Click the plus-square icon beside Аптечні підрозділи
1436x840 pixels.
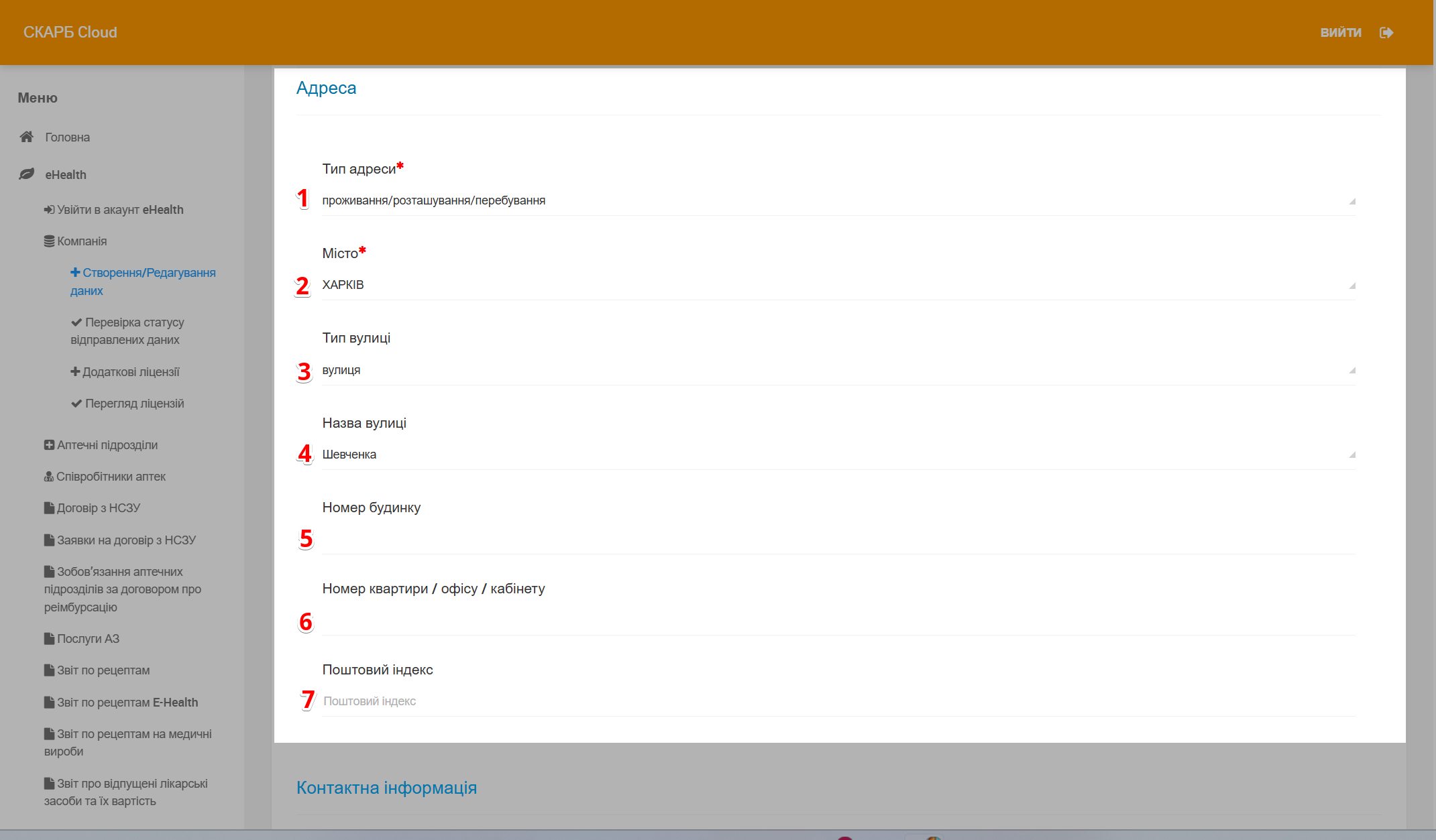tap(49, 445)
